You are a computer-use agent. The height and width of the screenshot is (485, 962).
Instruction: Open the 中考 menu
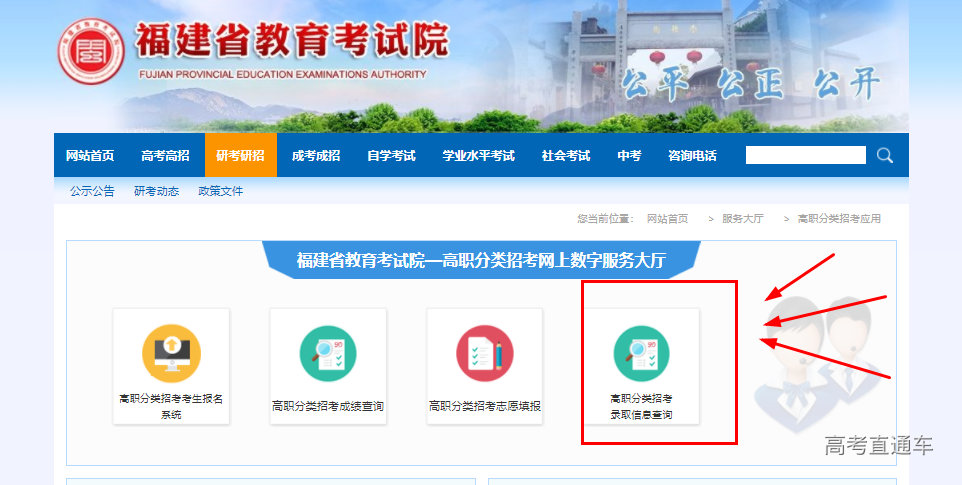click(629, 156)
